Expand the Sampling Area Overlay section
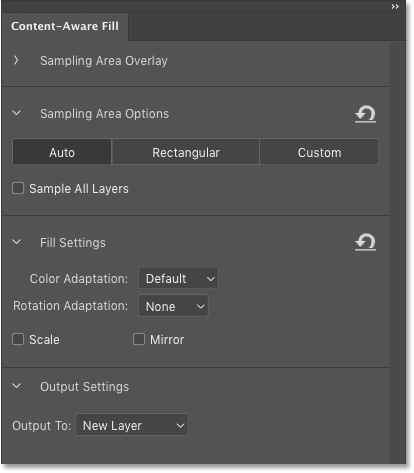 [x=16, y=60]
